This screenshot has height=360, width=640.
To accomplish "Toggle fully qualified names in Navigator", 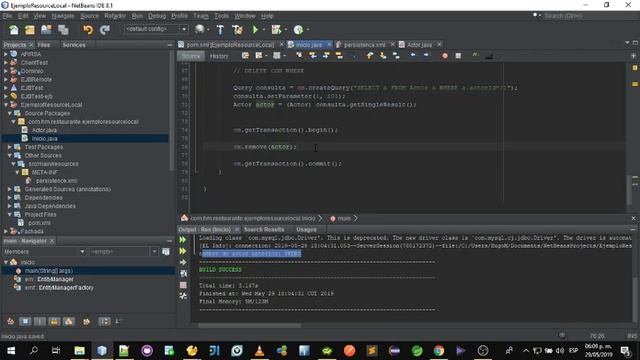I will click(87, 322).
